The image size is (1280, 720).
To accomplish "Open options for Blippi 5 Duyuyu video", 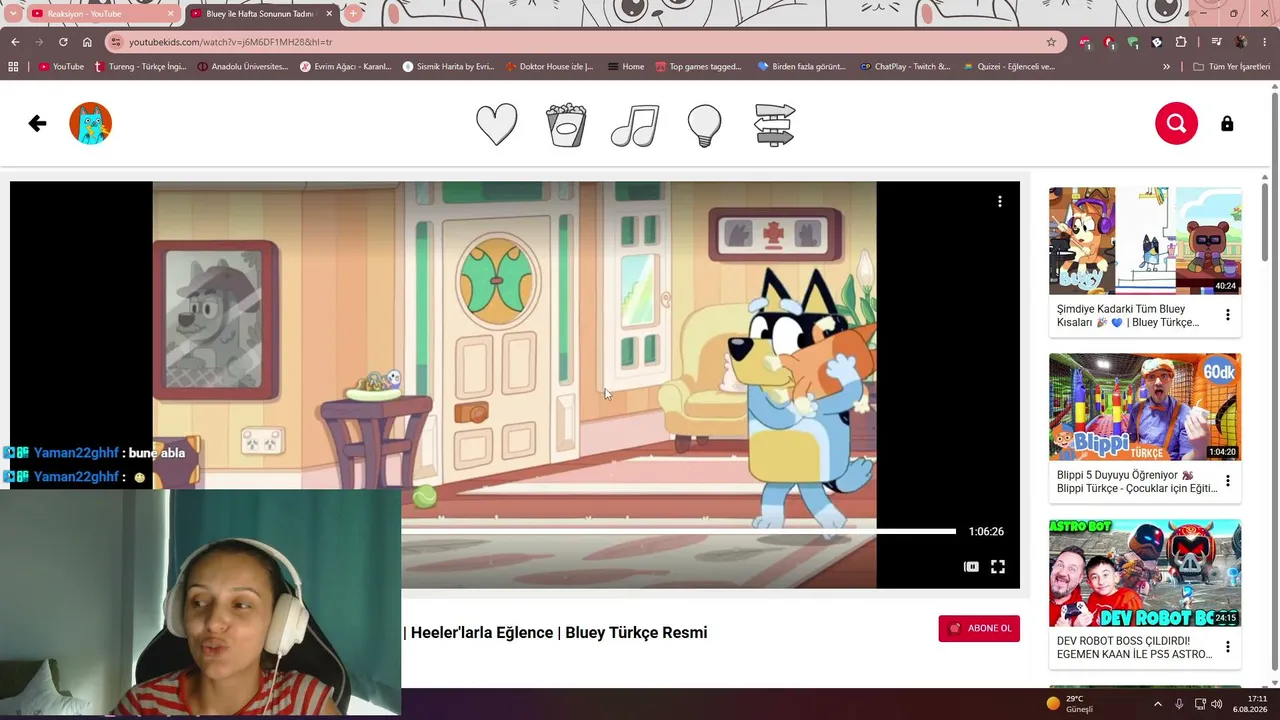I will coord(1228,481).
